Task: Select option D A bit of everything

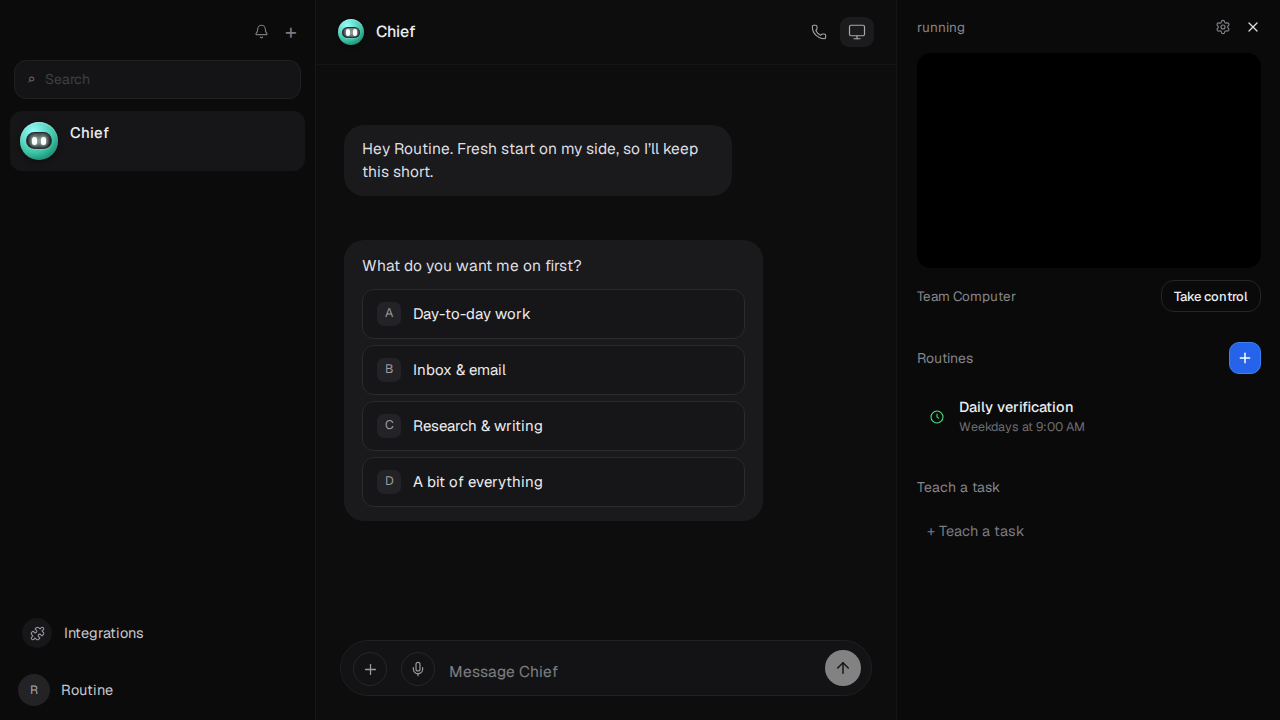Action: click(x=553, y=482)
